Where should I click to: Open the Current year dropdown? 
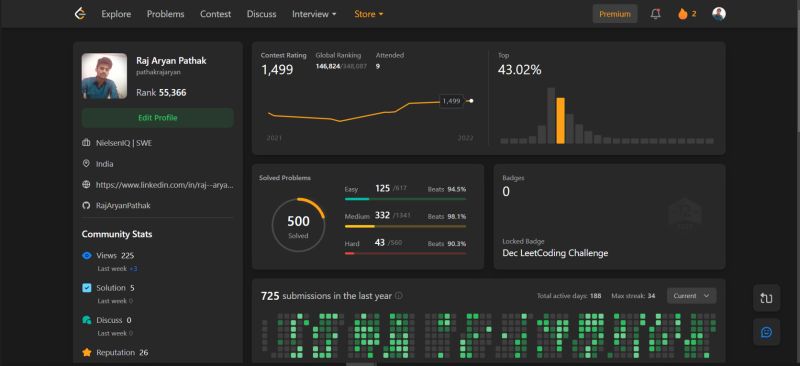point(691,296)
